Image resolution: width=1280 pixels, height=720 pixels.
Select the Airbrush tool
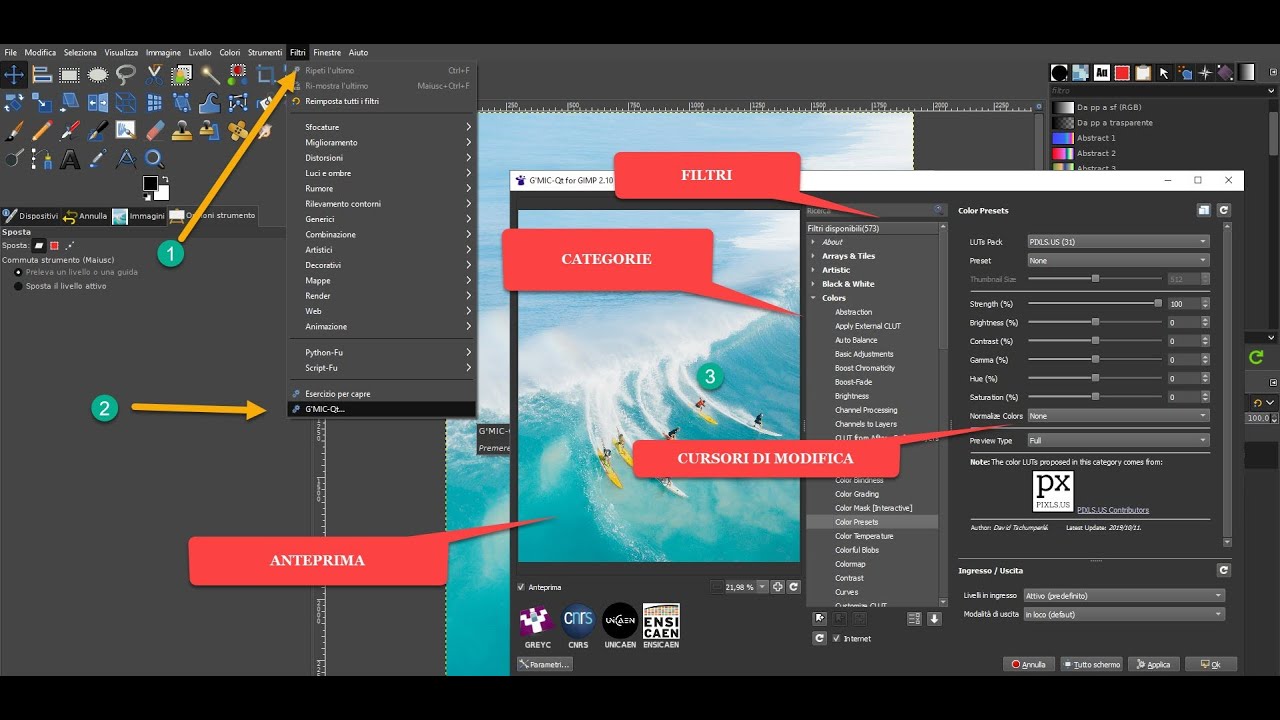69,130
